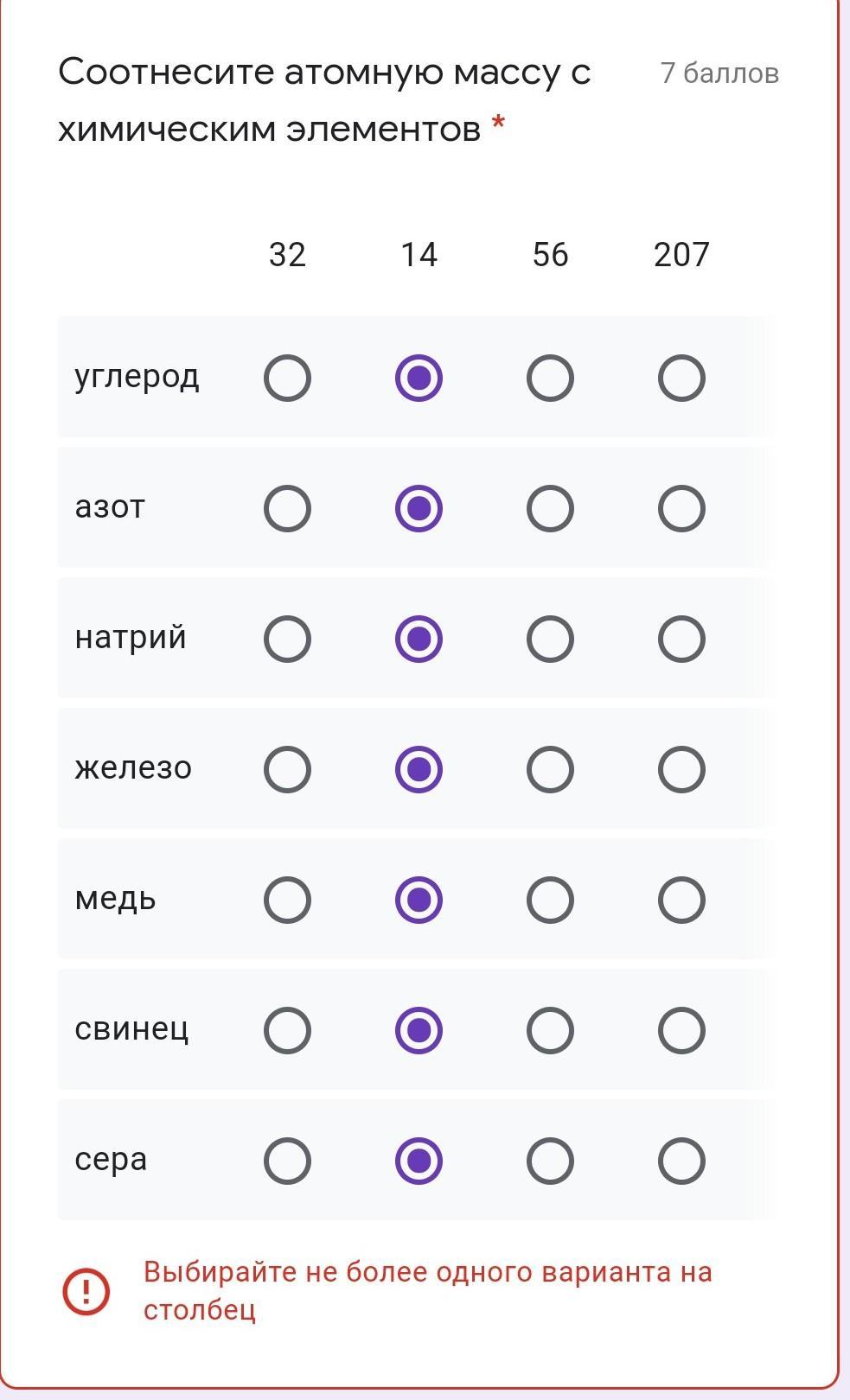
Task: Click the red error exclamation icon
Action: pos(86,1291)
